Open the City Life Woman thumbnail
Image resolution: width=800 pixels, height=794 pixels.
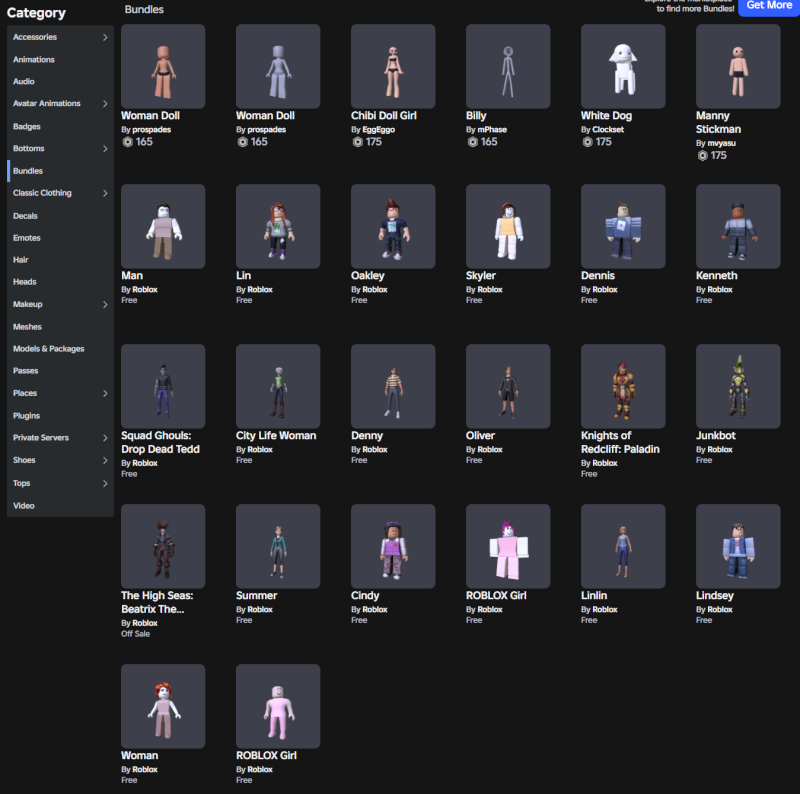pyautogui.click(x=278, y=386)
